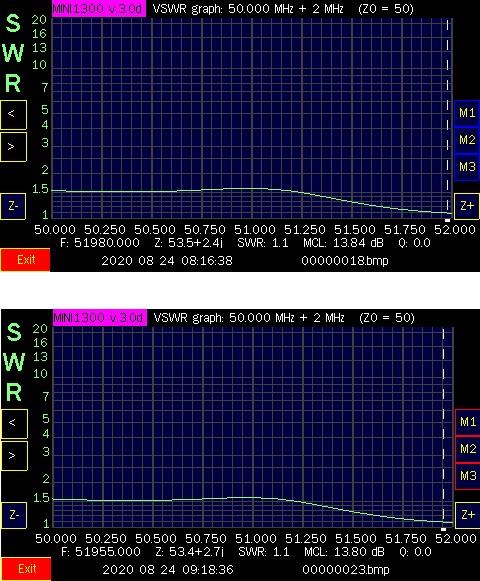Tap the Z- zoom-out button in lower graph
Screen dimensions: 480x581
14,515
